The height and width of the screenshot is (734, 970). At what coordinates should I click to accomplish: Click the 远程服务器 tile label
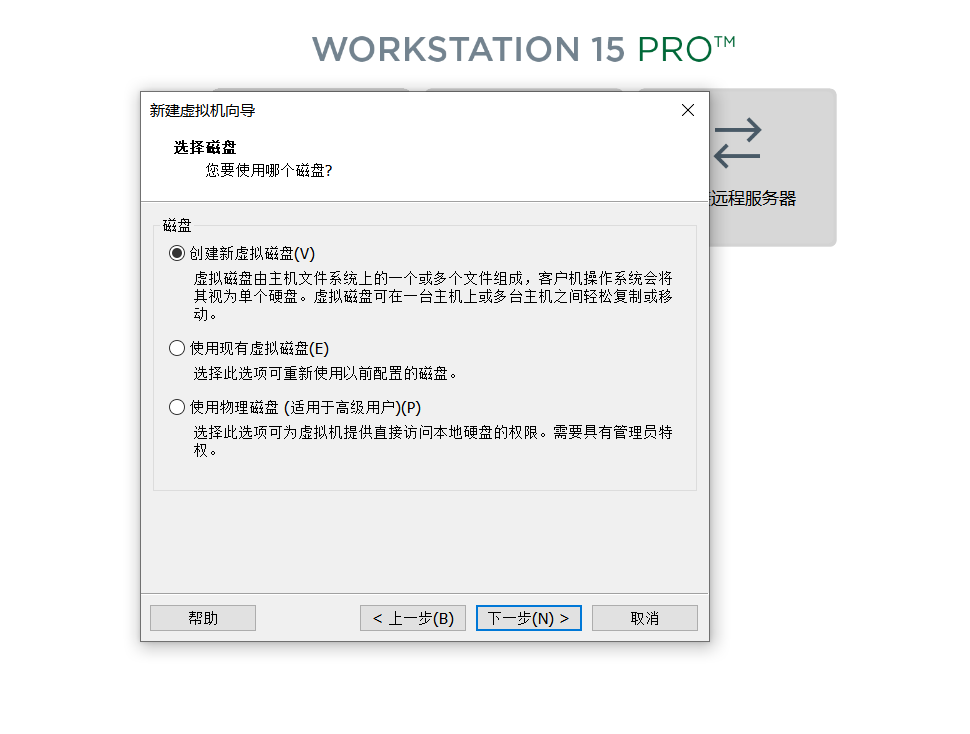coord(753,198)
